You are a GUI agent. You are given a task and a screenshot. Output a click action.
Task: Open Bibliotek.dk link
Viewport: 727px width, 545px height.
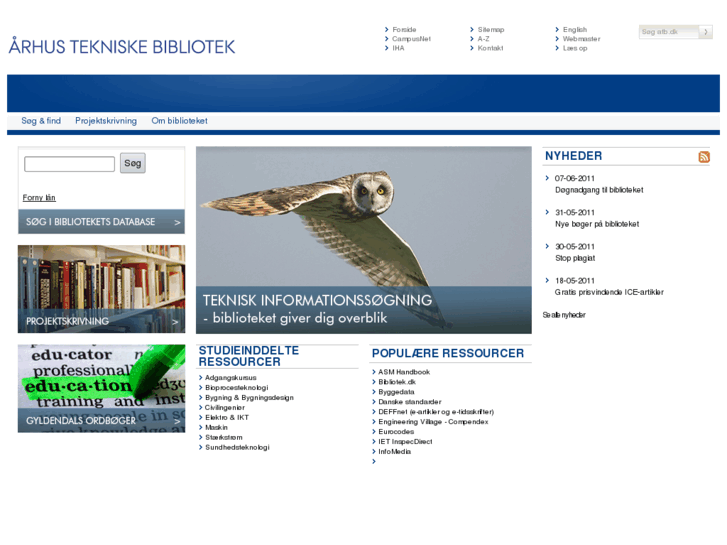pyautogui.click(x=397, y=382)
